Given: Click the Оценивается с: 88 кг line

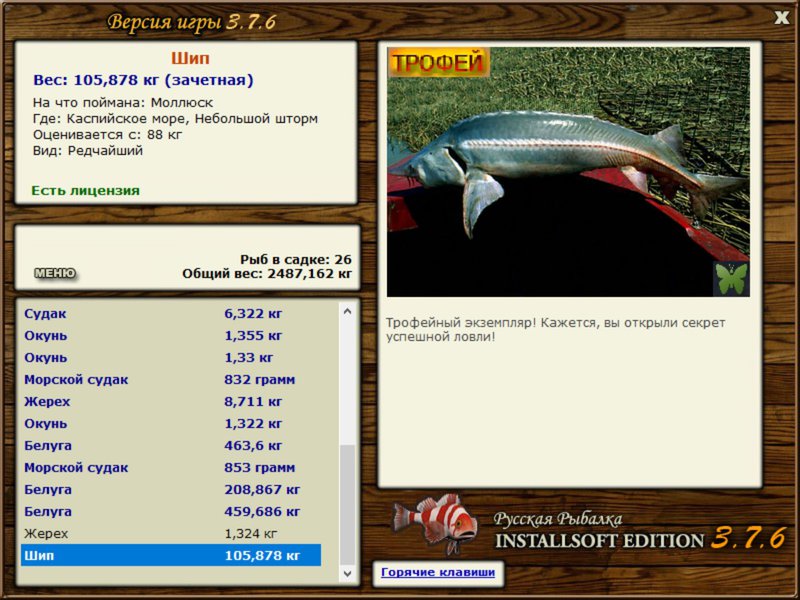Looking at the screenshot, I should pyautogui.click(x=108, y=135).
